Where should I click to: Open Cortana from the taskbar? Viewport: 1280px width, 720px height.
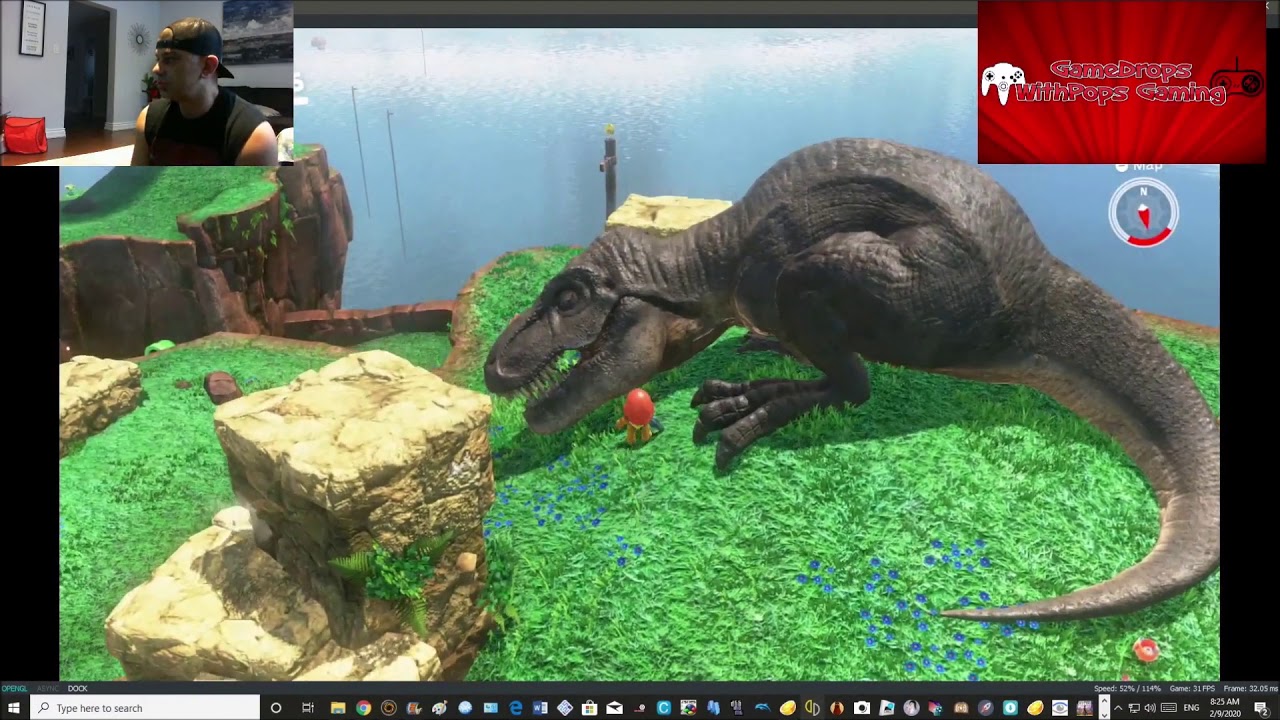(x=276, y=708)
